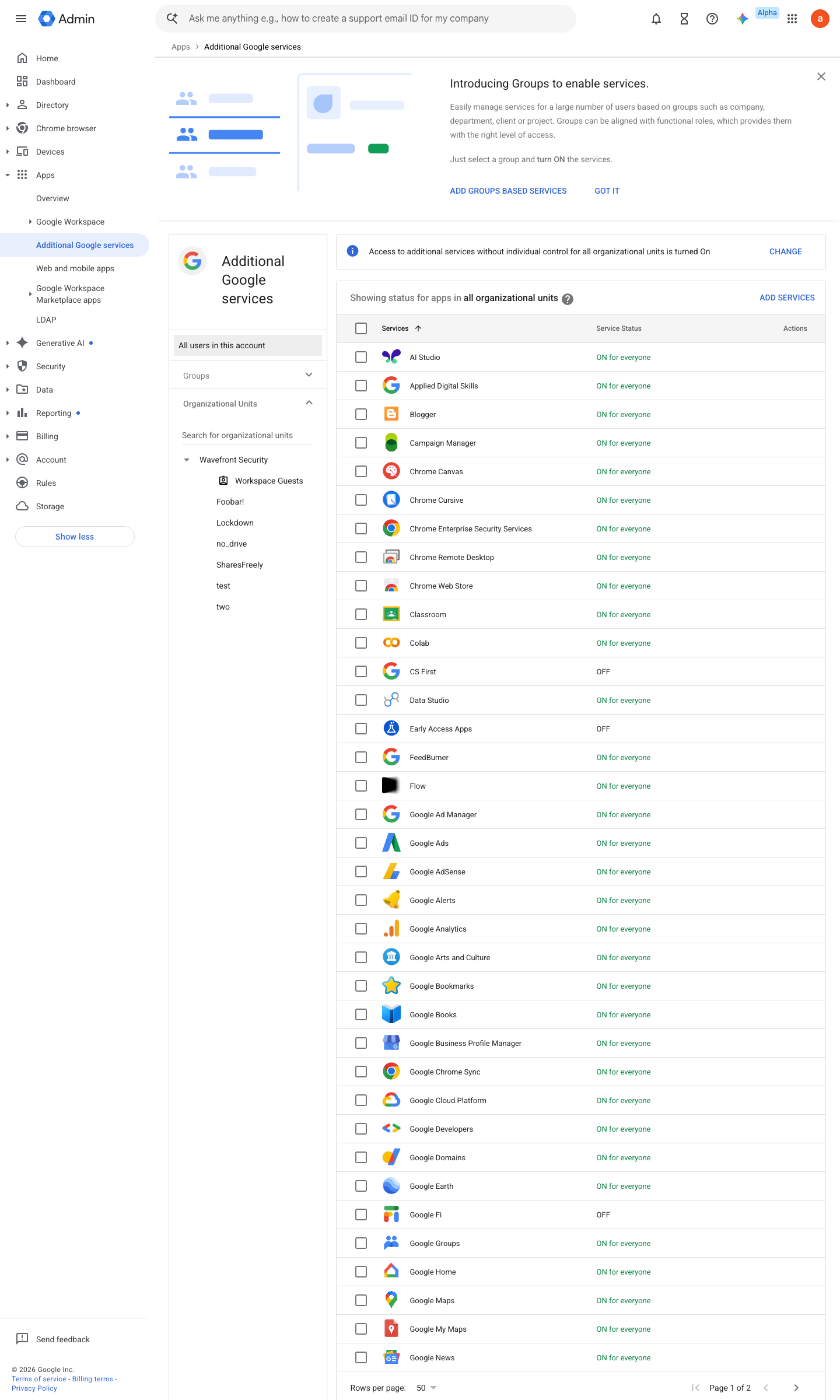Select the CS First row checkbox
Viewport: 840px width, 1400px height.
pyautogui.click(x=361, y=671)
